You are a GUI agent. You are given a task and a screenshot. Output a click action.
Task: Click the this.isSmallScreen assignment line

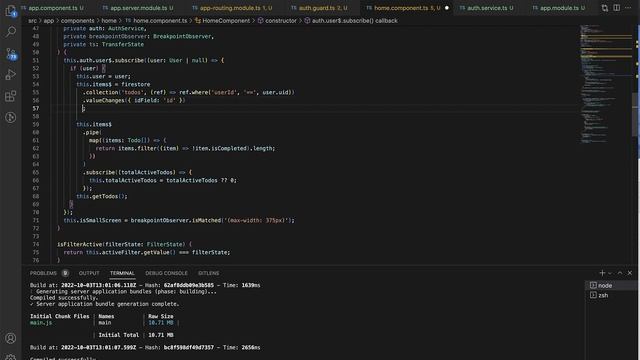click(179, 220)
